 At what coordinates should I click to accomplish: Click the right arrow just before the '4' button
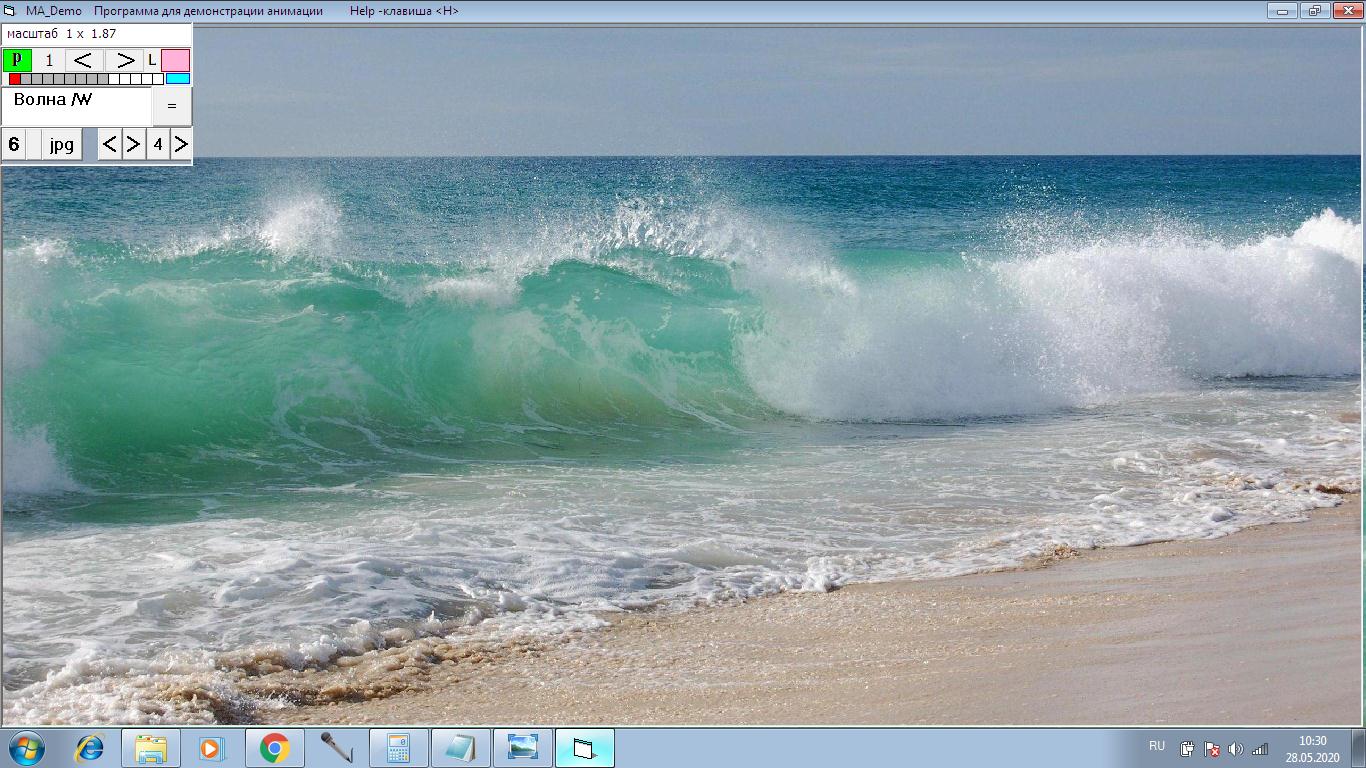click(134, 144)
